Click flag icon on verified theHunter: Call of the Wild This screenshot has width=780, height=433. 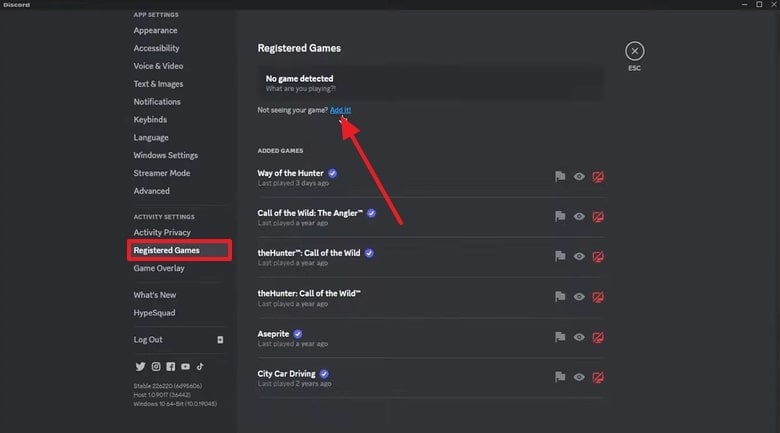(560, 256)
